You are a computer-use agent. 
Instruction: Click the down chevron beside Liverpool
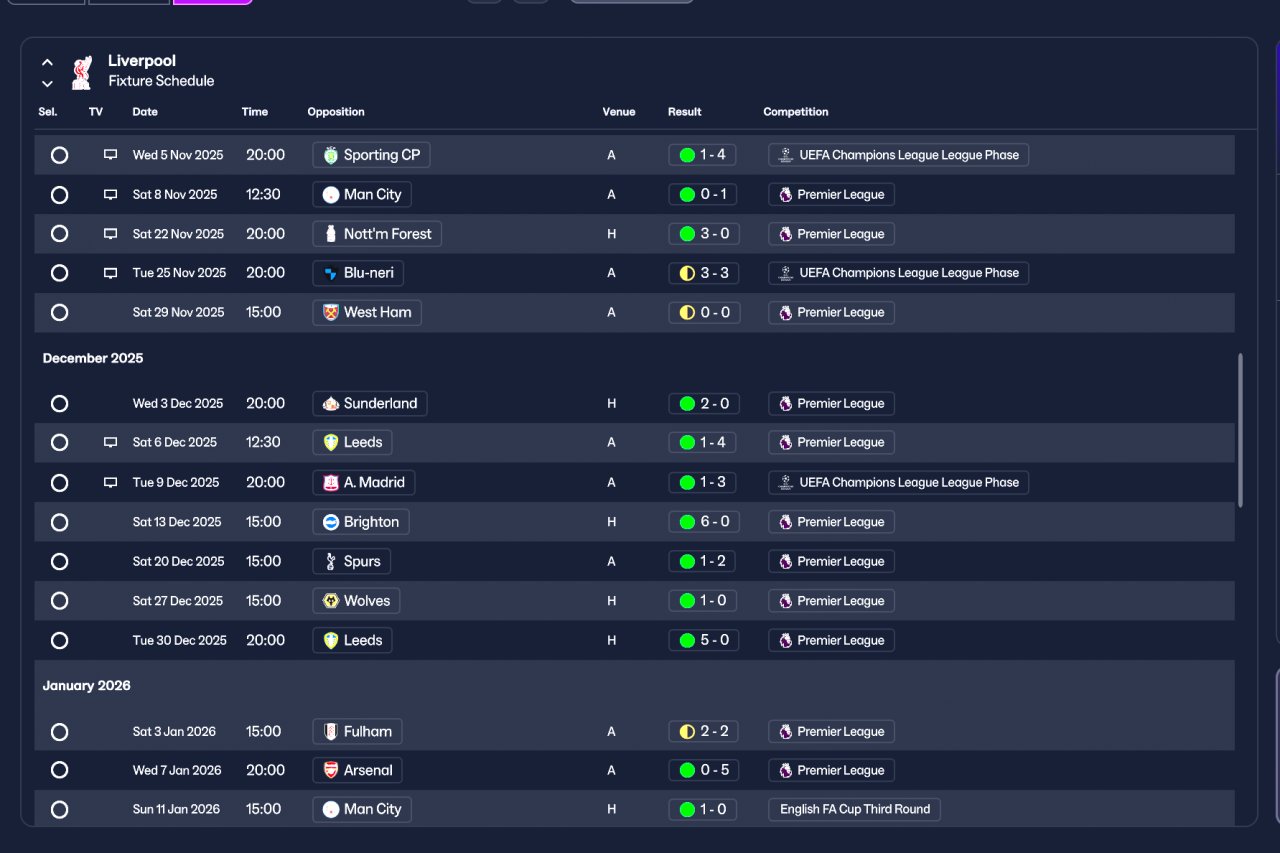[x=47, y=83]
